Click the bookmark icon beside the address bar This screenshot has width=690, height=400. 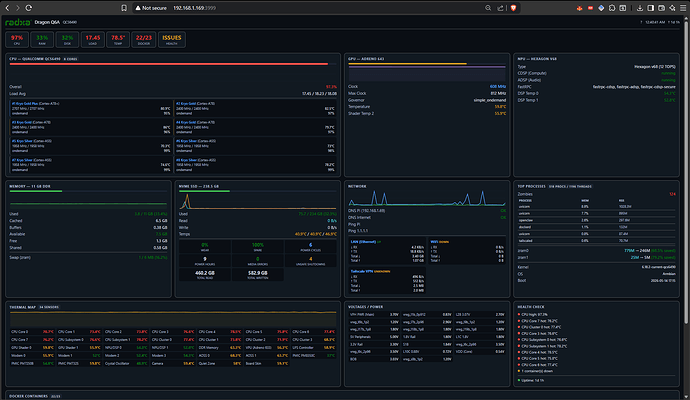pyautogui.click(x=124, y=8)
